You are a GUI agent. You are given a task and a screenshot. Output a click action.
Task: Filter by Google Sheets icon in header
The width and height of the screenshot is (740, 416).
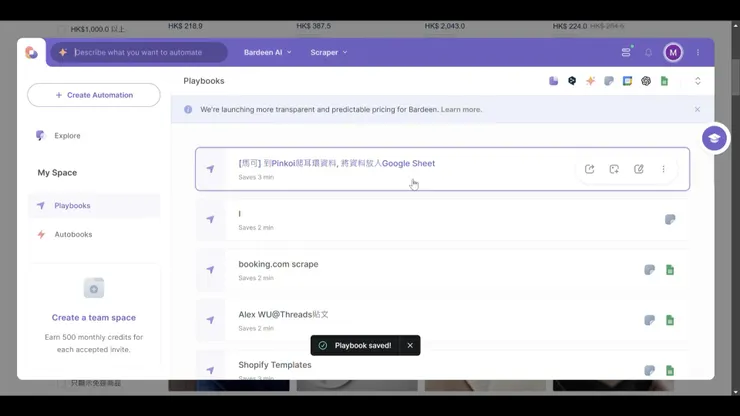[x=664, y=81]
